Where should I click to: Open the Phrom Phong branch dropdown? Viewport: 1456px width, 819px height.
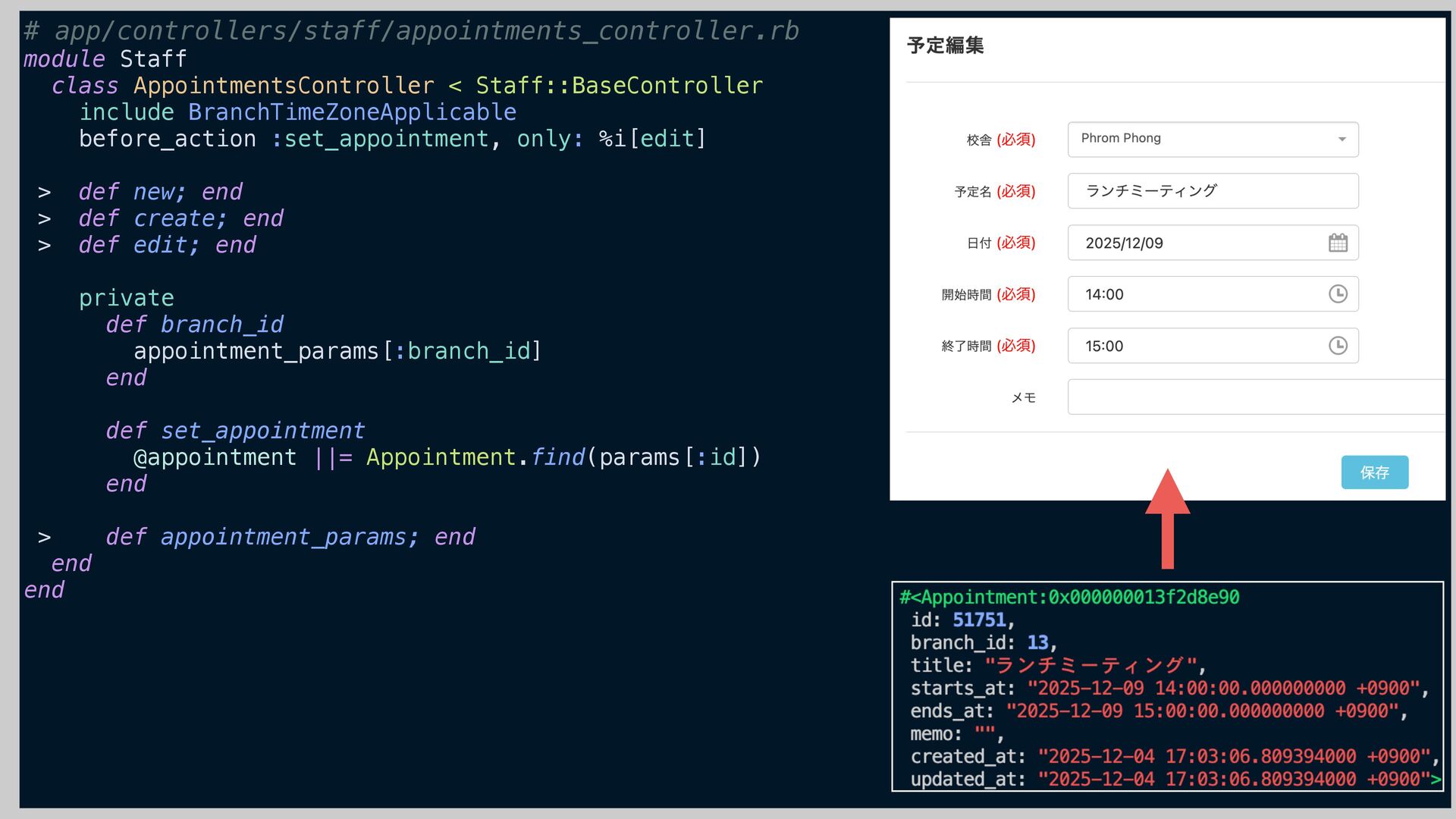(x=1213, y=140)
